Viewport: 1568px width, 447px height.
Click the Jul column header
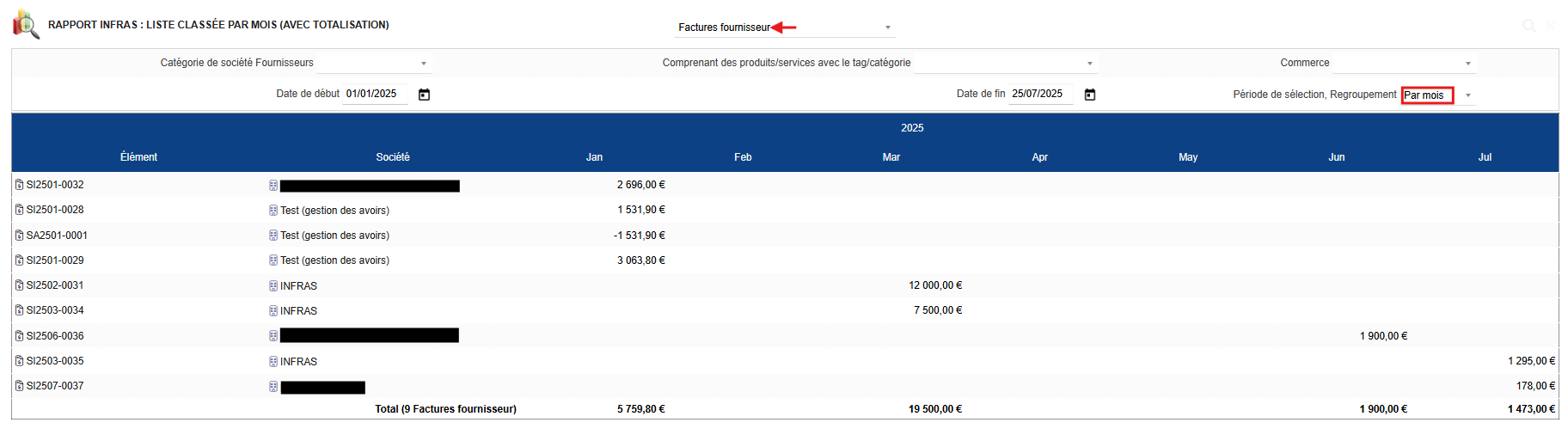(1485, 157)
